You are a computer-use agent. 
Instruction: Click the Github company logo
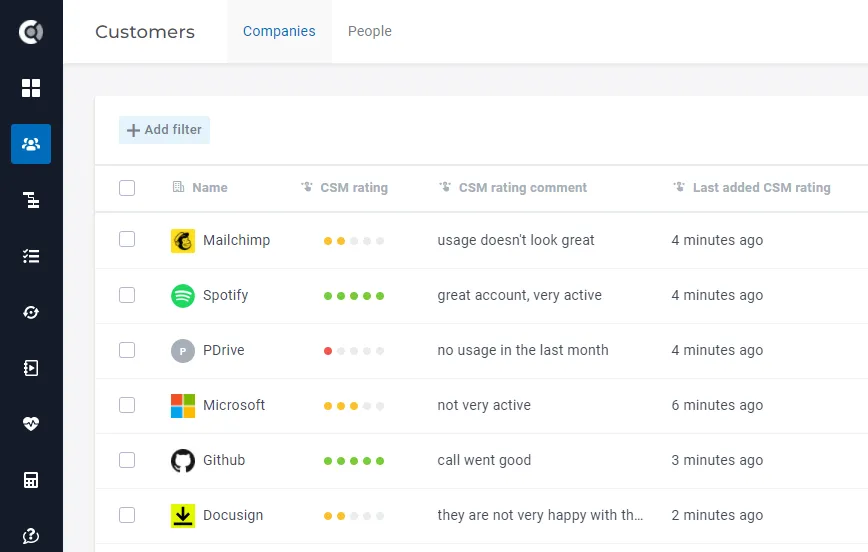pos(183,461)
